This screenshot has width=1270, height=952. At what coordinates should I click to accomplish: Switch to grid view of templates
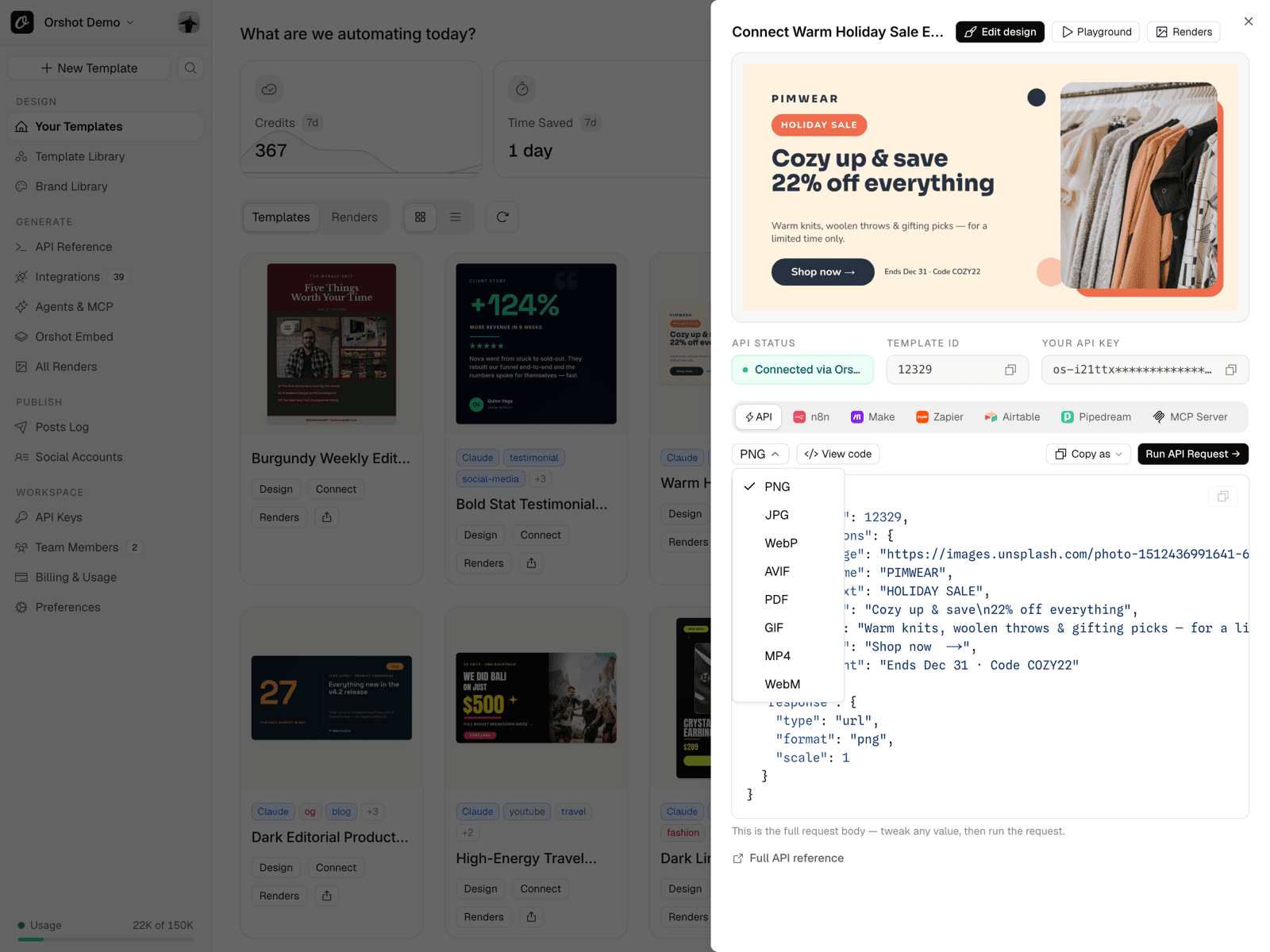421,217
